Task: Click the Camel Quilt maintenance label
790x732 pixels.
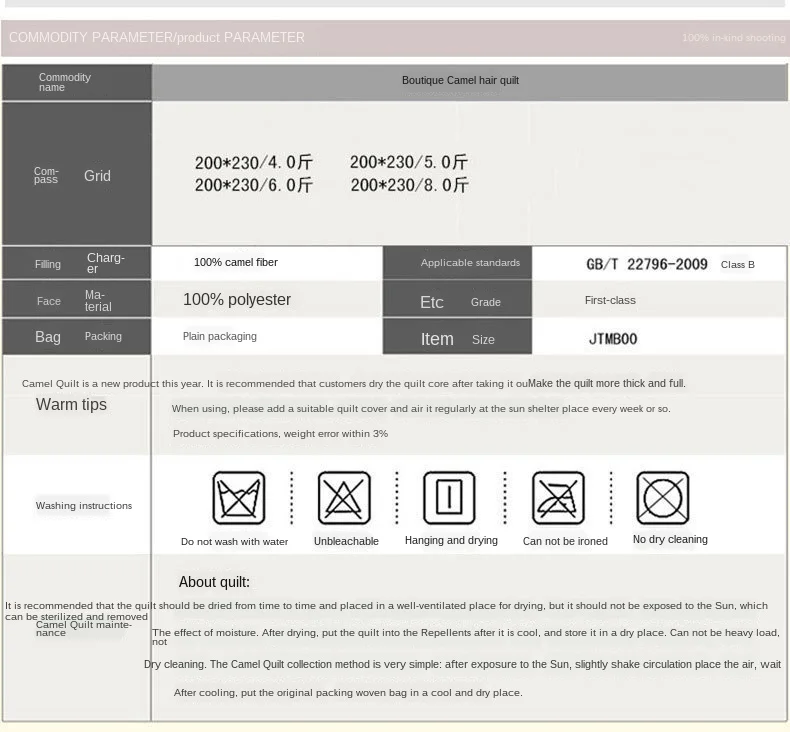Action: pyautogui.click(x=84, y=628)
